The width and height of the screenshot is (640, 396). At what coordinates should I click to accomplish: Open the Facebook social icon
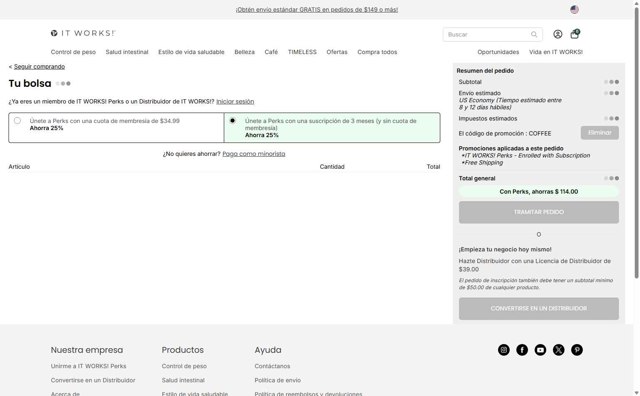pyautogui.click(x=522, y=350)
